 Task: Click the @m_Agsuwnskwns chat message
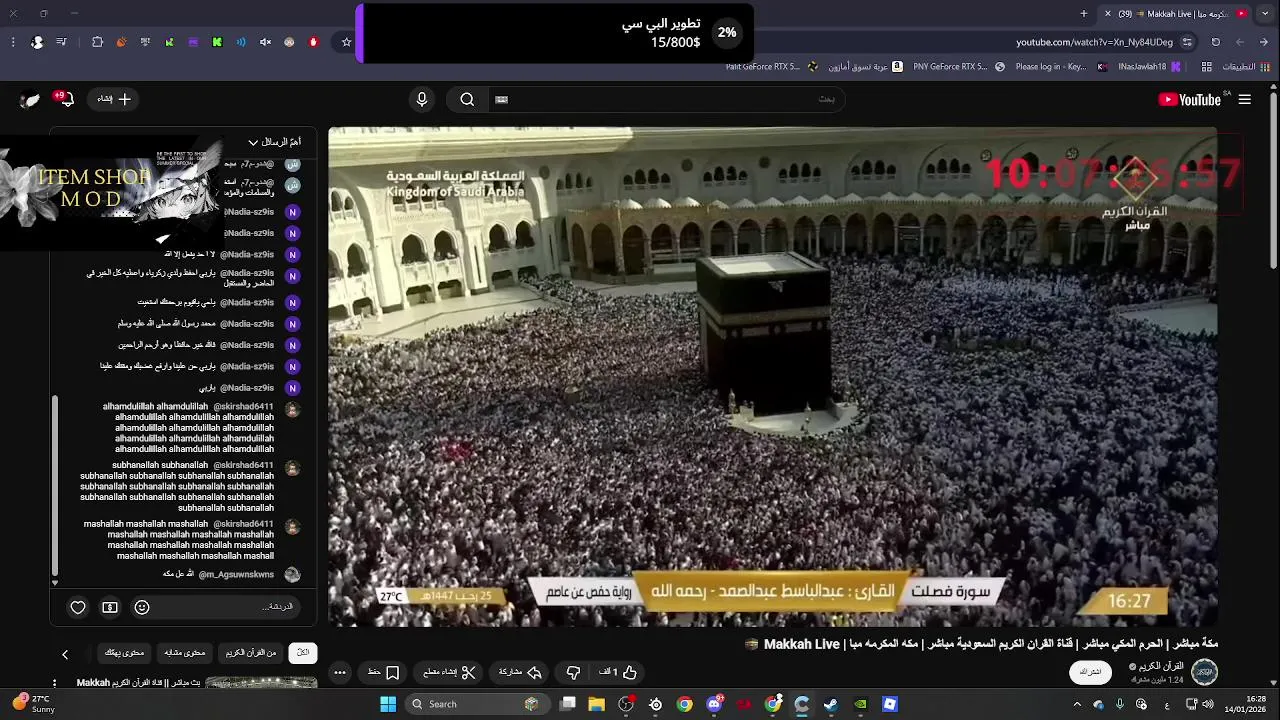(230, 574)
